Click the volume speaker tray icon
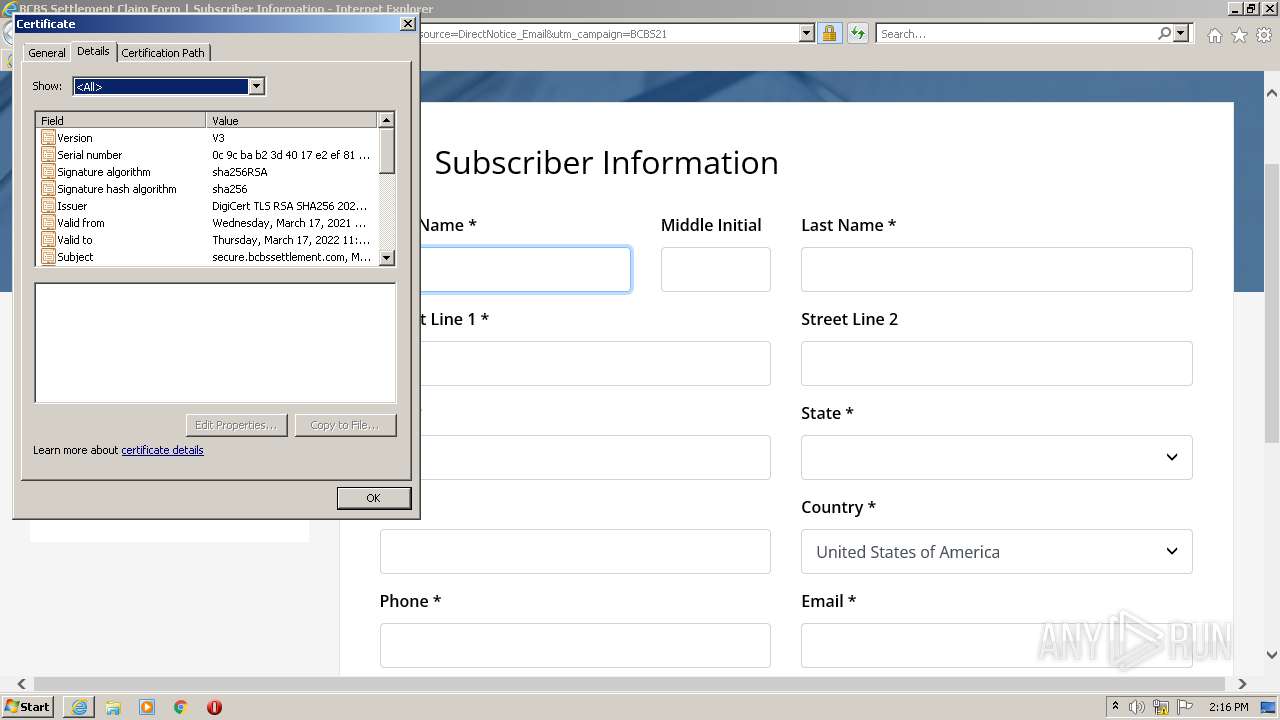The width and height of the screenshot is (1280, 720). click(1137, 707)
